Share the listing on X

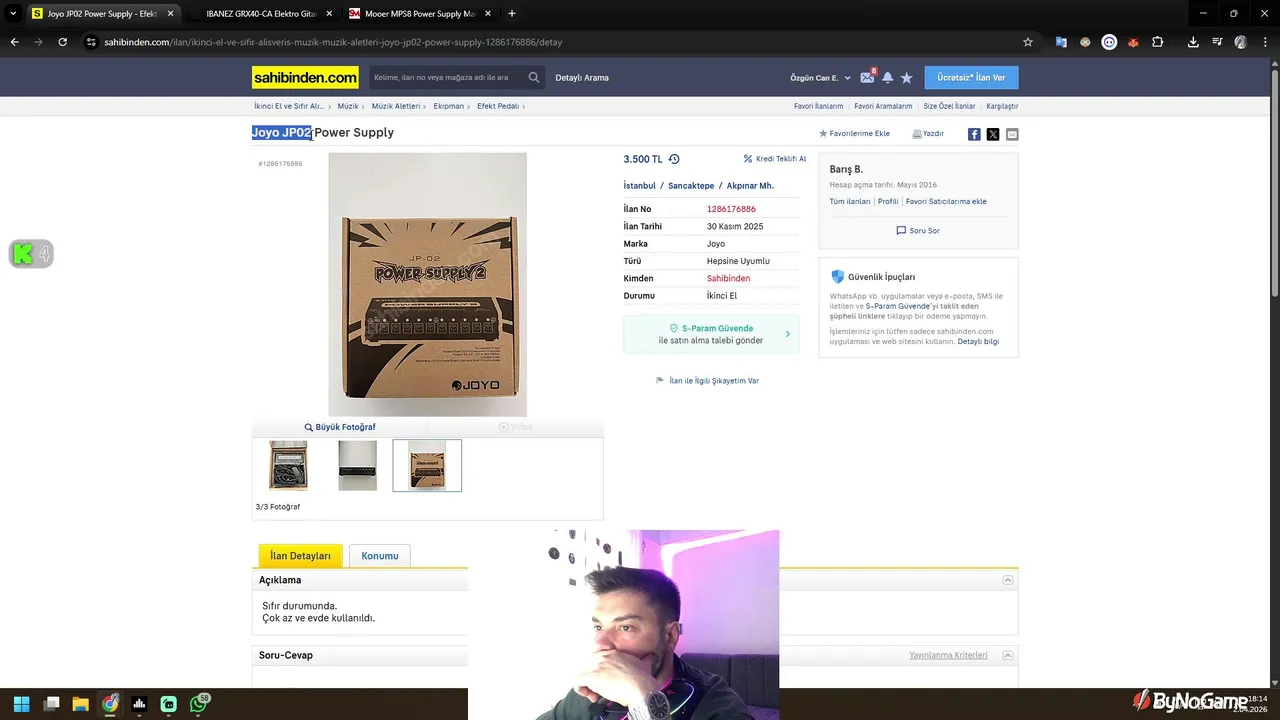point(993,134)
